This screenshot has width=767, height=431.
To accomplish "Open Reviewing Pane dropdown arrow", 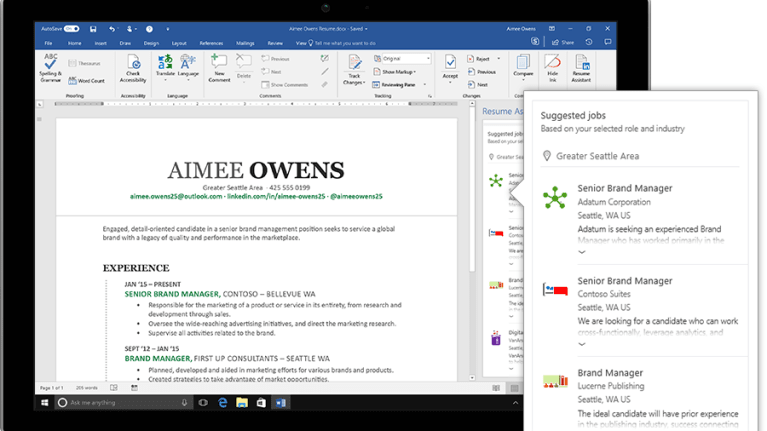I will click(425, 85).
